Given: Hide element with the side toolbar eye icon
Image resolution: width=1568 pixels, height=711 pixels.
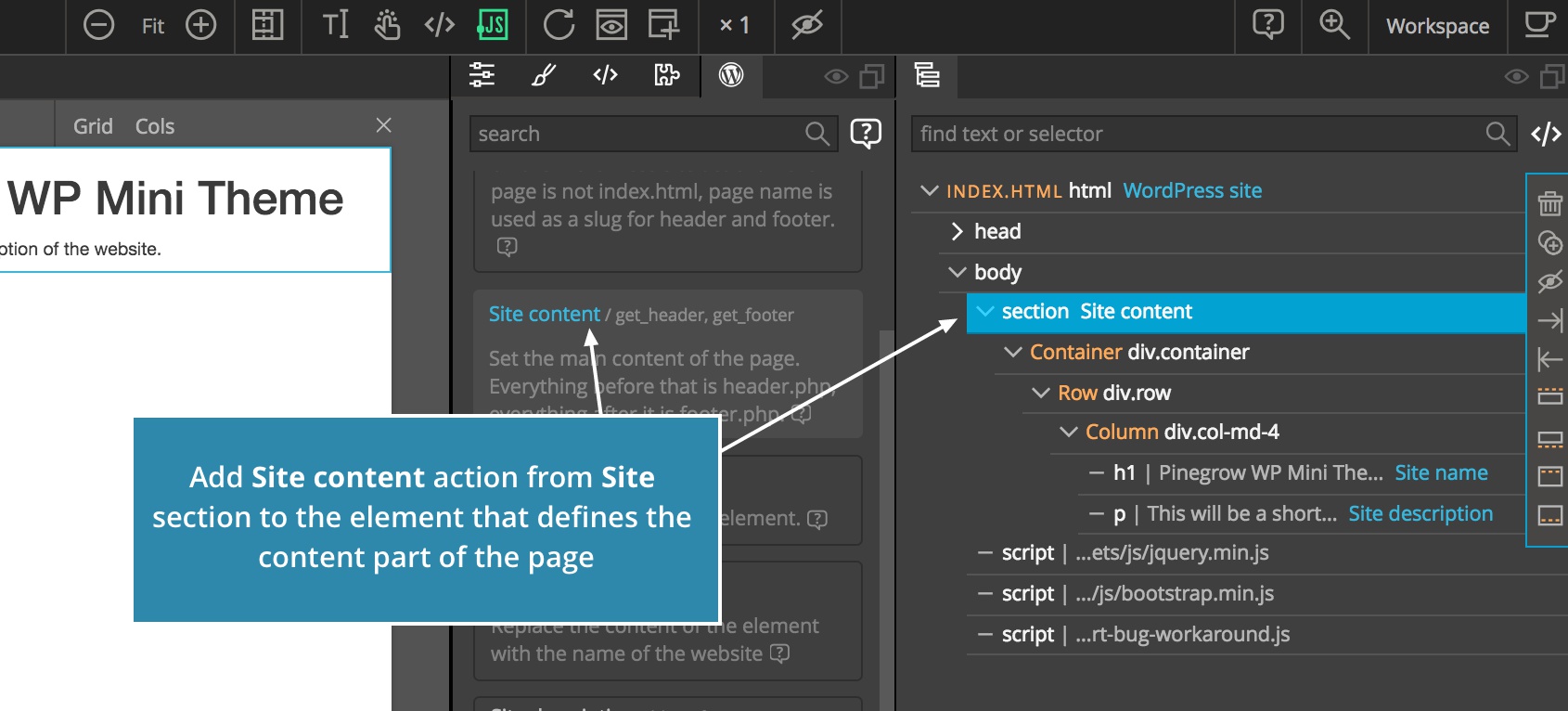Looking at the screenshot, I should (1549, 281).
